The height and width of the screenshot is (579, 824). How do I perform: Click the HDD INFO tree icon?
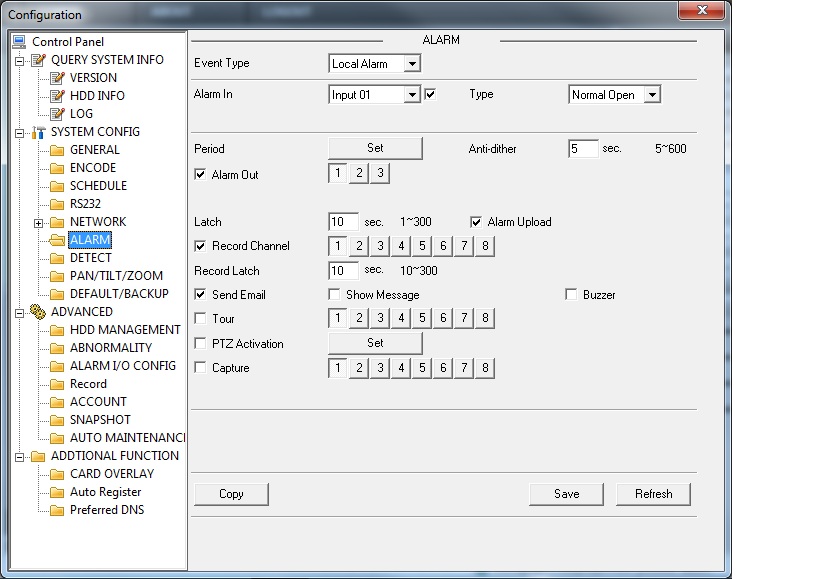point(57,96)
